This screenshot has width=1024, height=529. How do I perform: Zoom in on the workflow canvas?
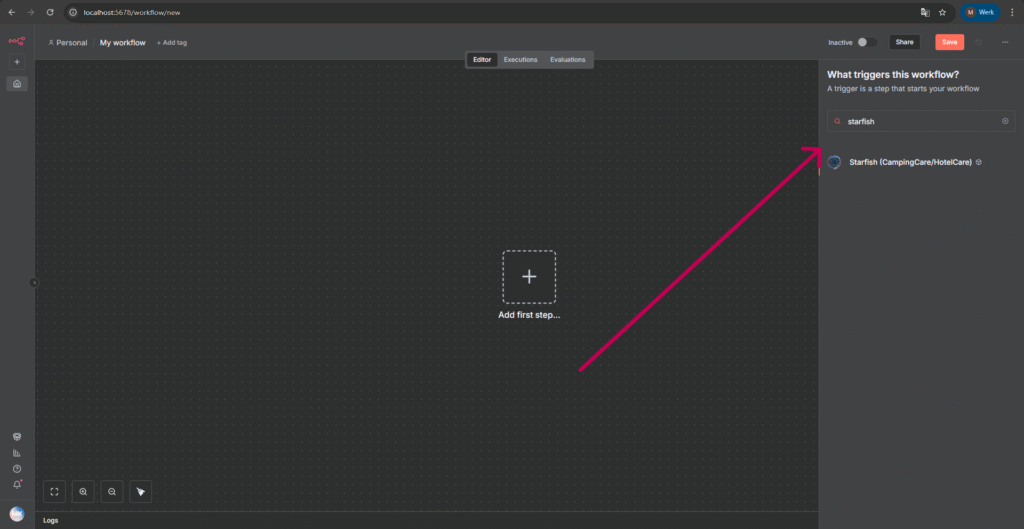83,491
